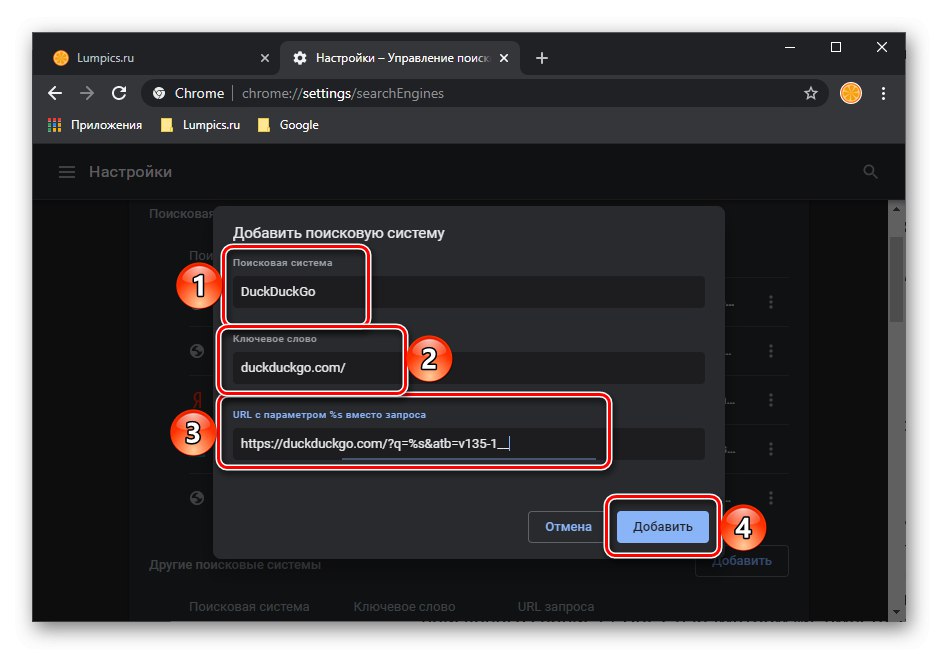938x654 pixels.
Task: Select the Настройки – Управление поиск tab
Action: coord(390,58)
